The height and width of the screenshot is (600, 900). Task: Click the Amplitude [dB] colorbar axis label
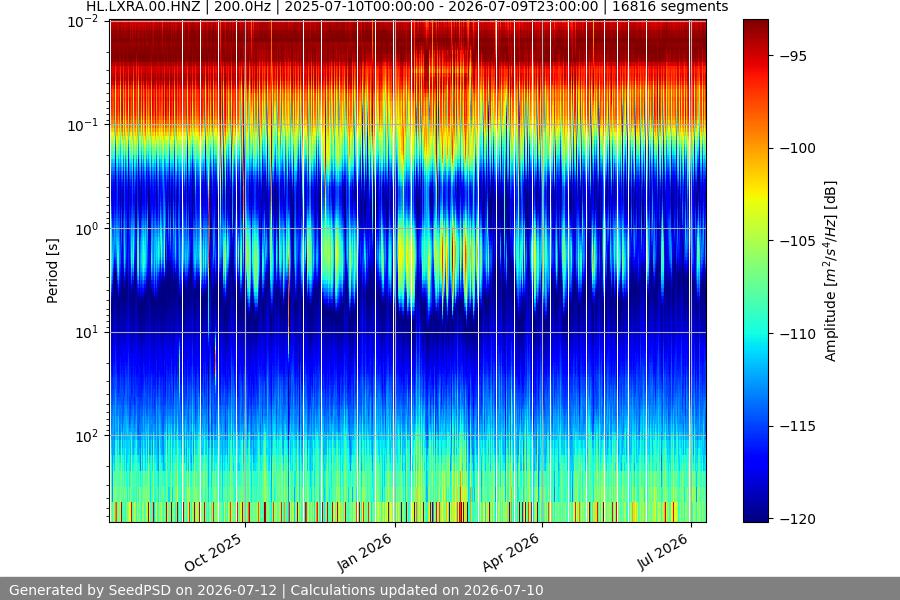(831, 271)
